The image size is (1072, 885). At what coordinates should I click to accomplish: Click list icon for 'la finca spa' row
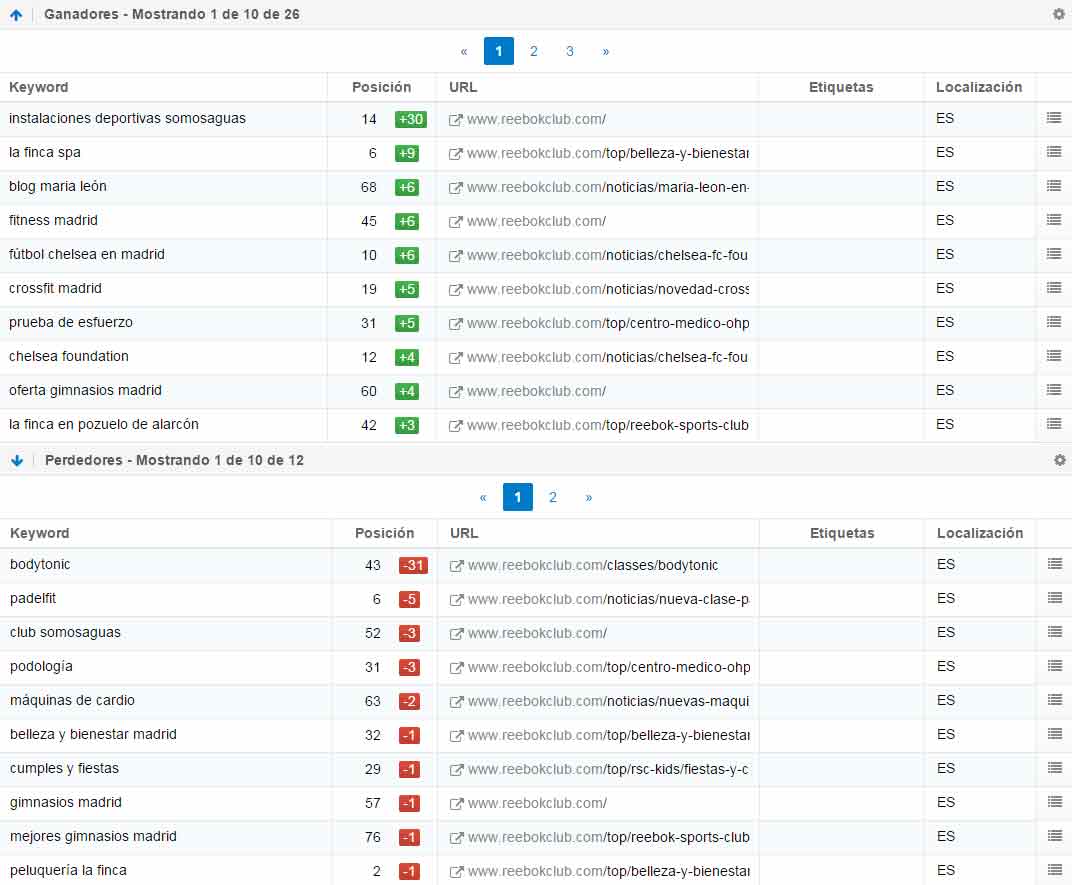point(1053,152)
